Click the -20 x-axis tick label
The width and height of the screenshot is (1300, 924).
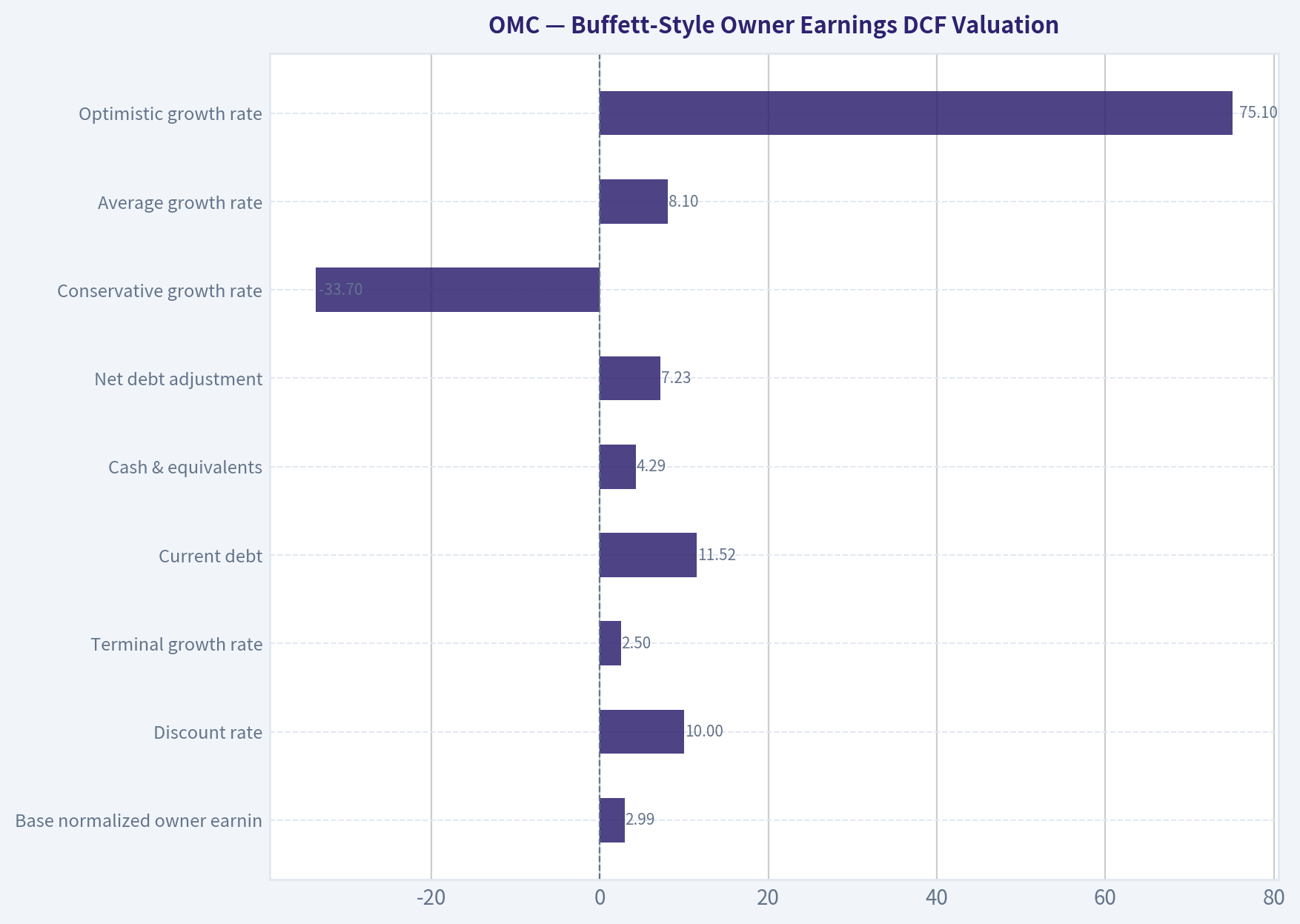431,897
